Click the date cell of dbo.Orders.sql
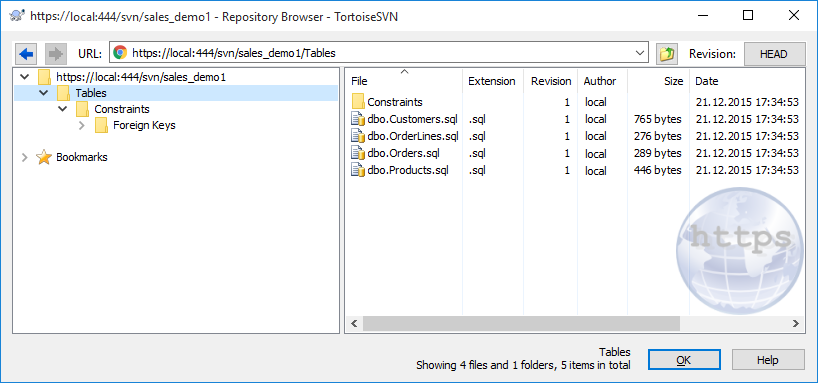 [747, 153]
